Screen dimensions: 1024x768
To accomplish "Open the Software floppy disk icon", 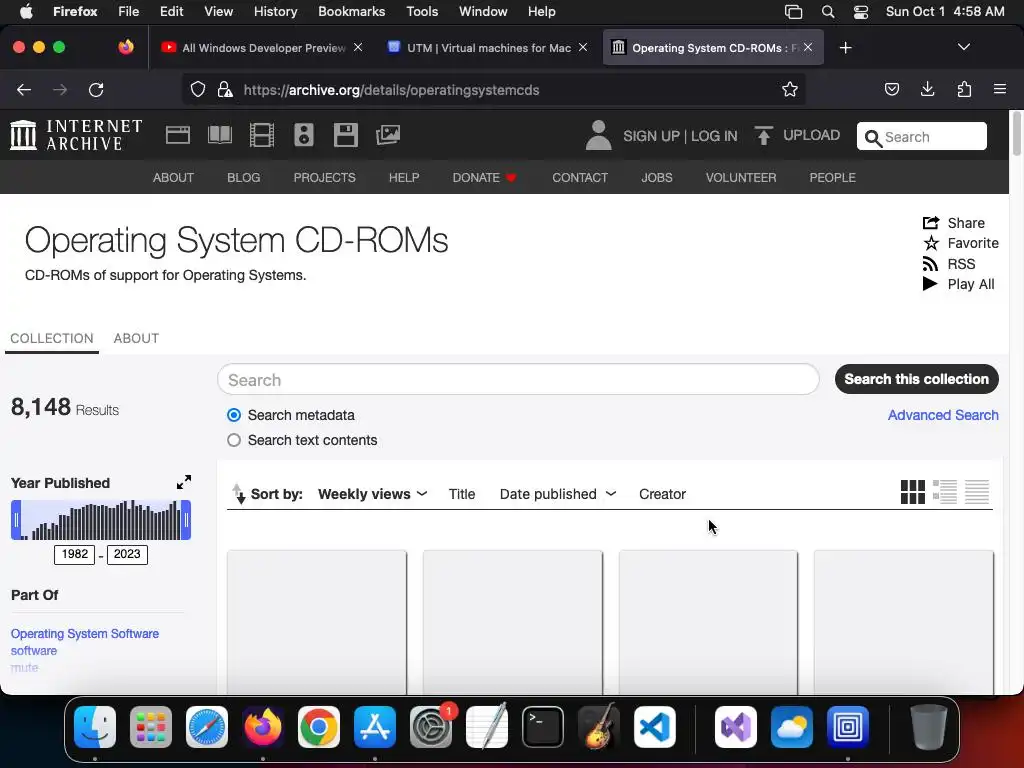I will coord(345,135).
